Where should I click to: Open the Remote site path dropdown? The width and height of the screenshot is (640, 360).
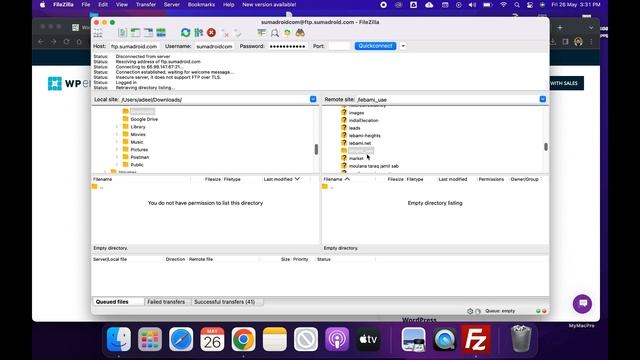542,99
